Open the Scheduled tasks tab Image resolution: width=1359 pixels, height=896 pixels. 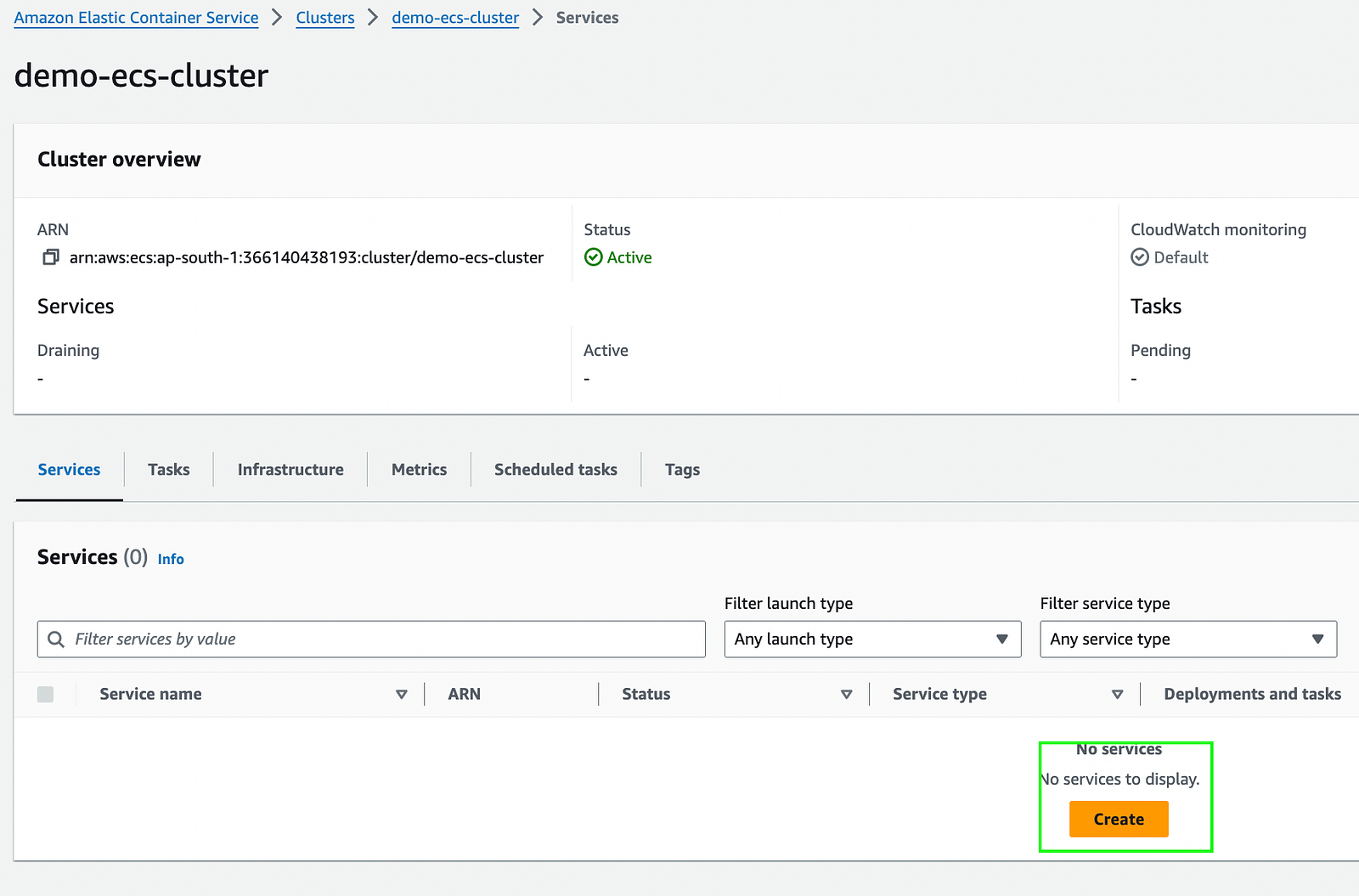pyautogui.click(x=555, y=470)
